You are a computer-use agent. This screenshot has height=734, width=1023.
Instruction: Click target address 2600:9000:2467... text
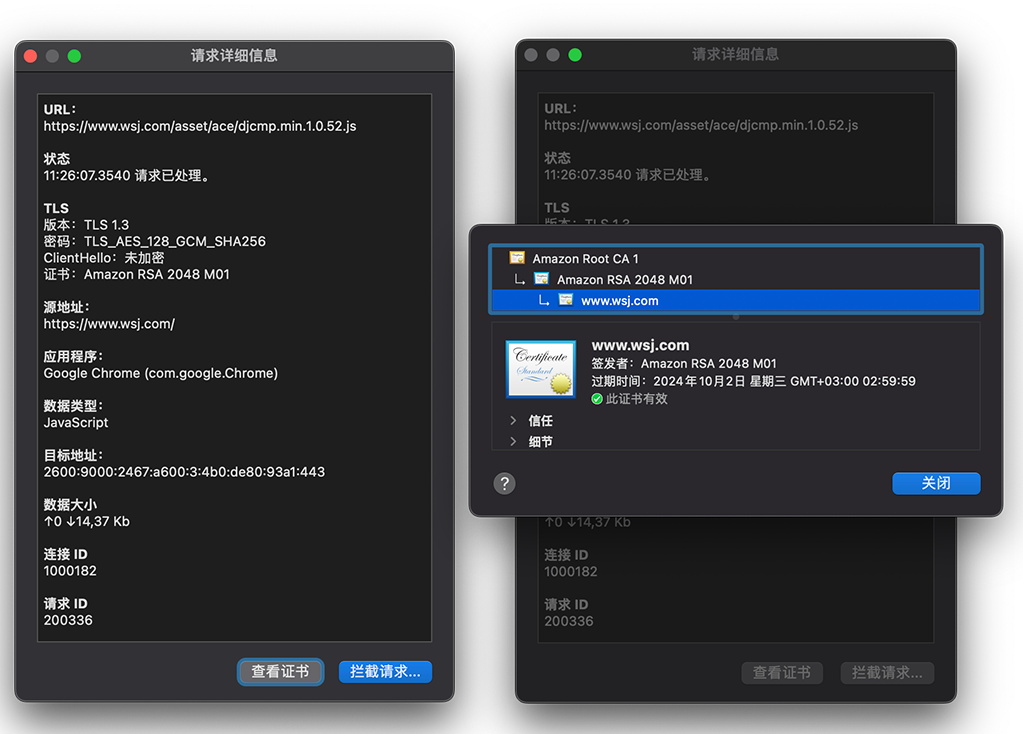click(184, 472)
